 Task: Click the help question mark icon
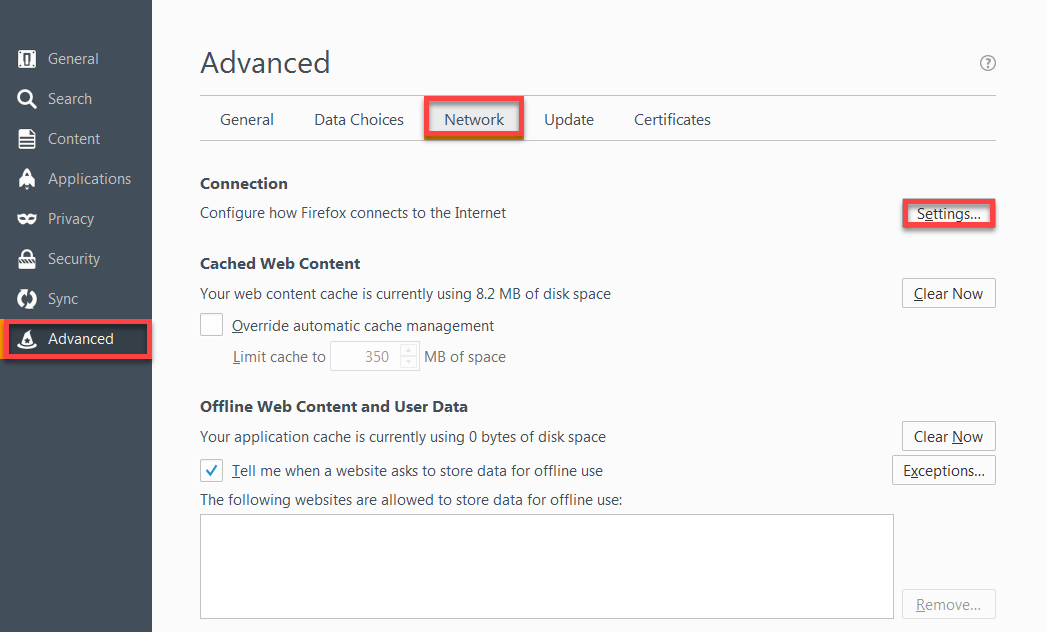pyautogui.click(x=987, y=62)
